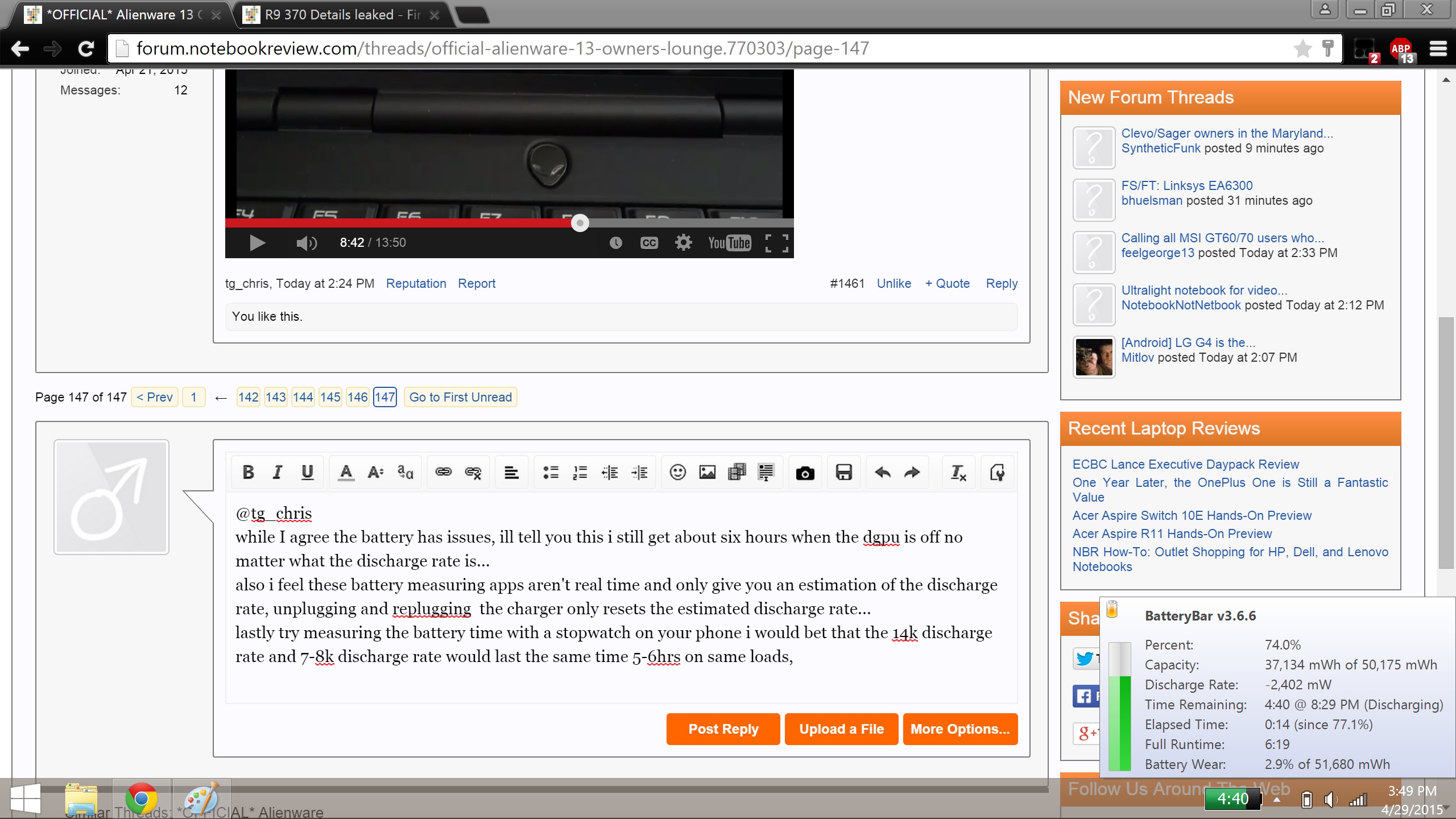Toggle fullscreen on the video player
The height and width of the screenshot is (819, 1456).
coord(776,243)
